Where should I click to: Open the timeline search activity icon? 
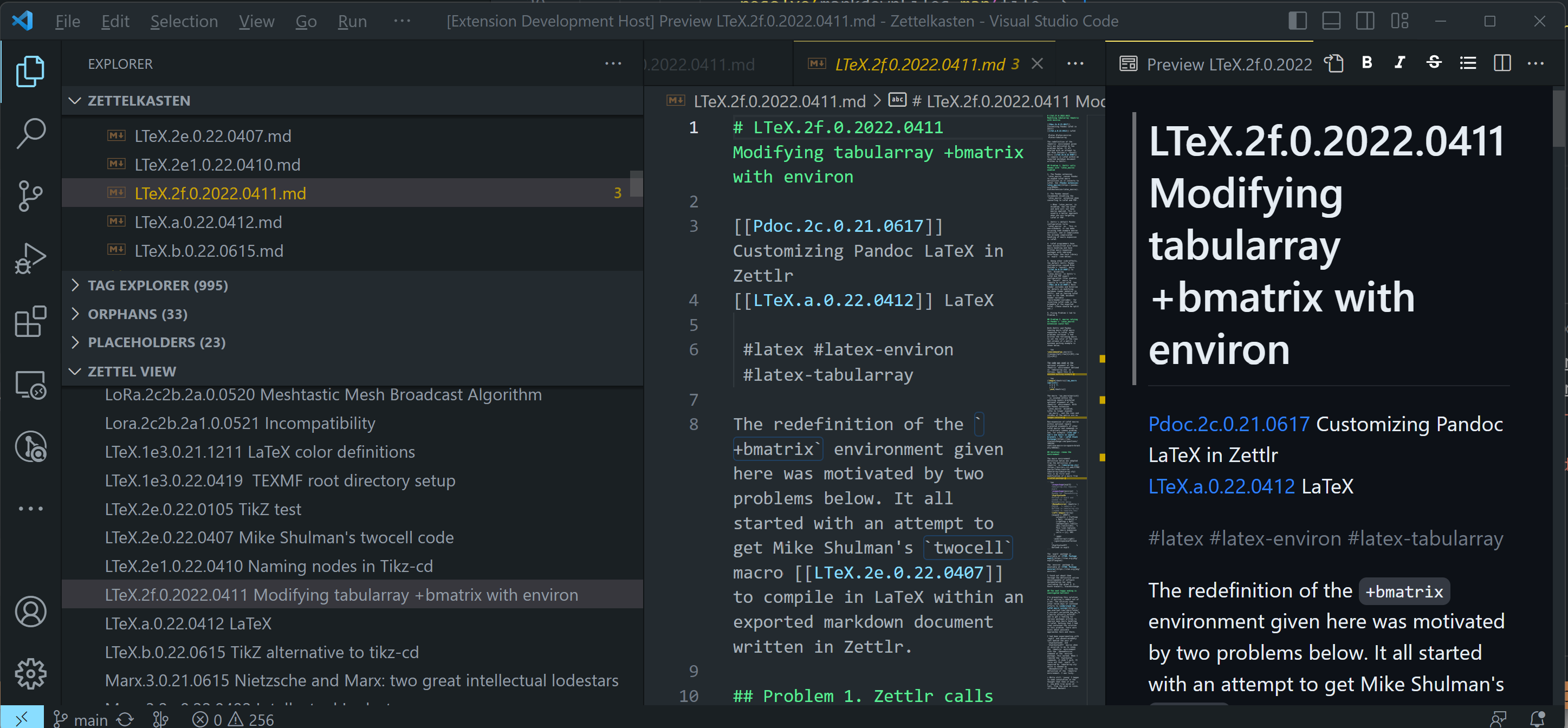coord(30,447)
